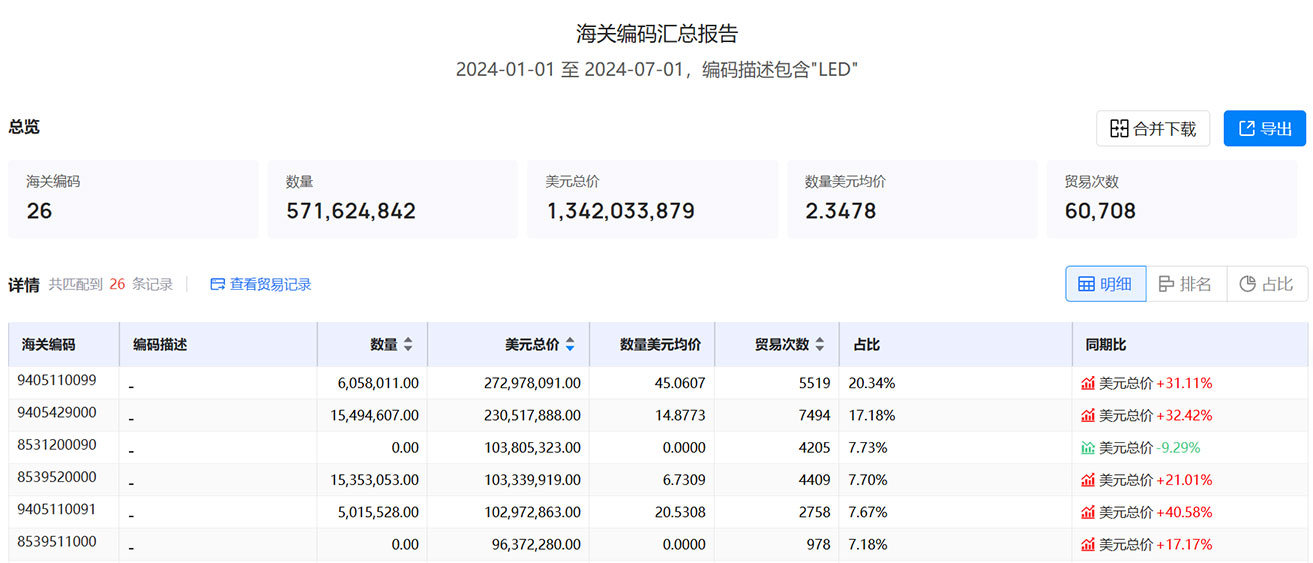Screen dimensions: 1313x563
Task: Click share value 20.34%
Action: pyautogui.click(x=872, y=383)
